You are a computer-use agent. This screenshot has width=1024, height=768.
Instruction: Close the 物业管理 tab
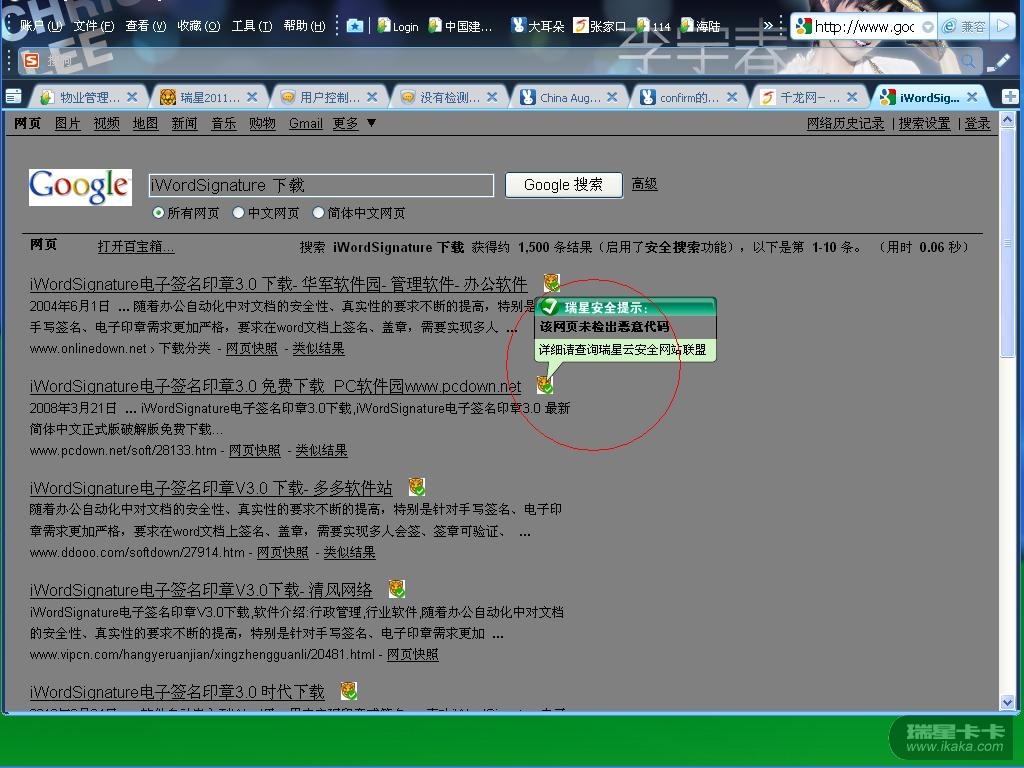tap(132, 97)
